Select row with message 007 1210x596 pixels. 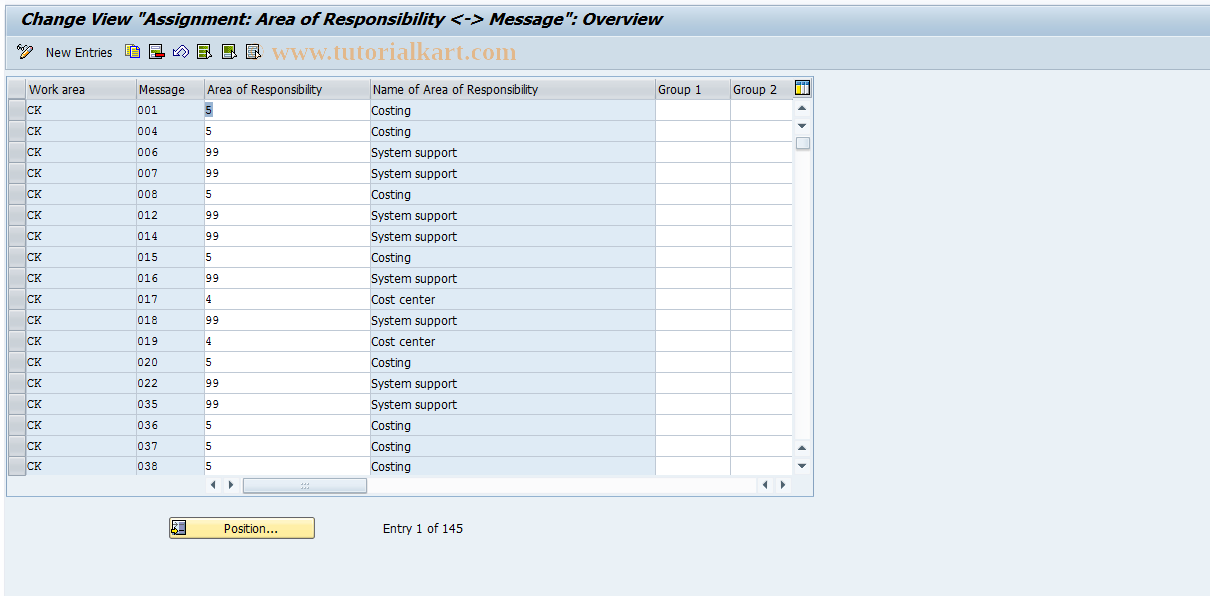(17, 173)
